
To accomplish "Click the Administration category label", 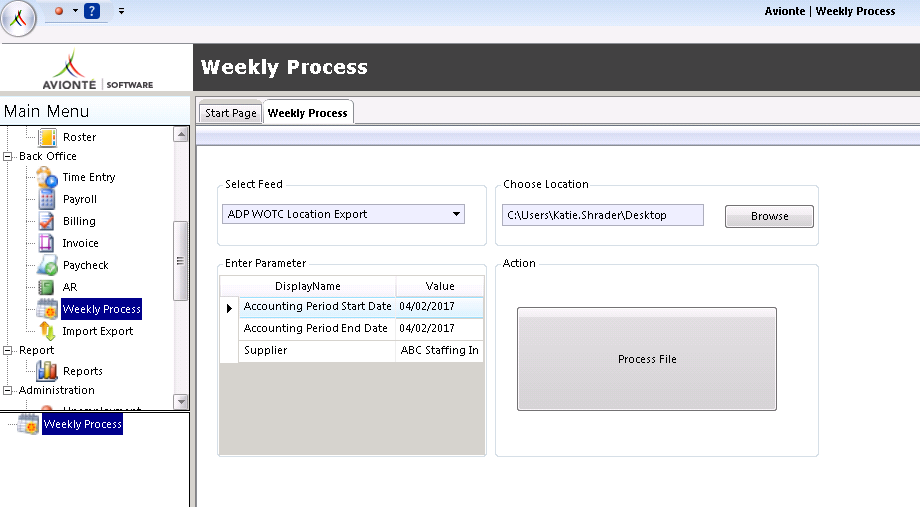I will [56, 390].
